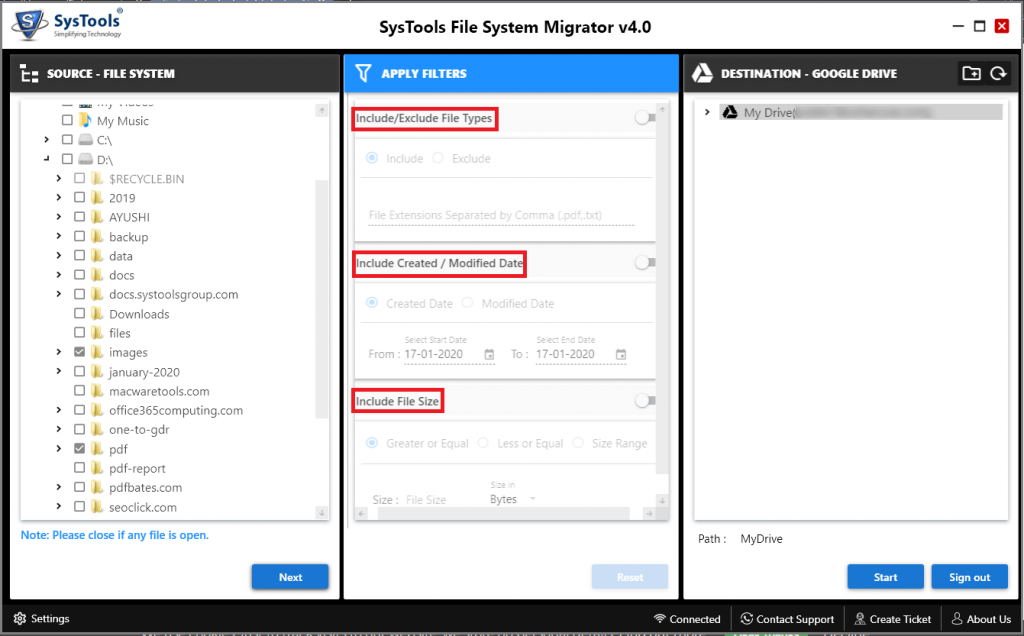Click the Start button
The width and height of the screenshot is (1024, 636).
click(885, 577)
